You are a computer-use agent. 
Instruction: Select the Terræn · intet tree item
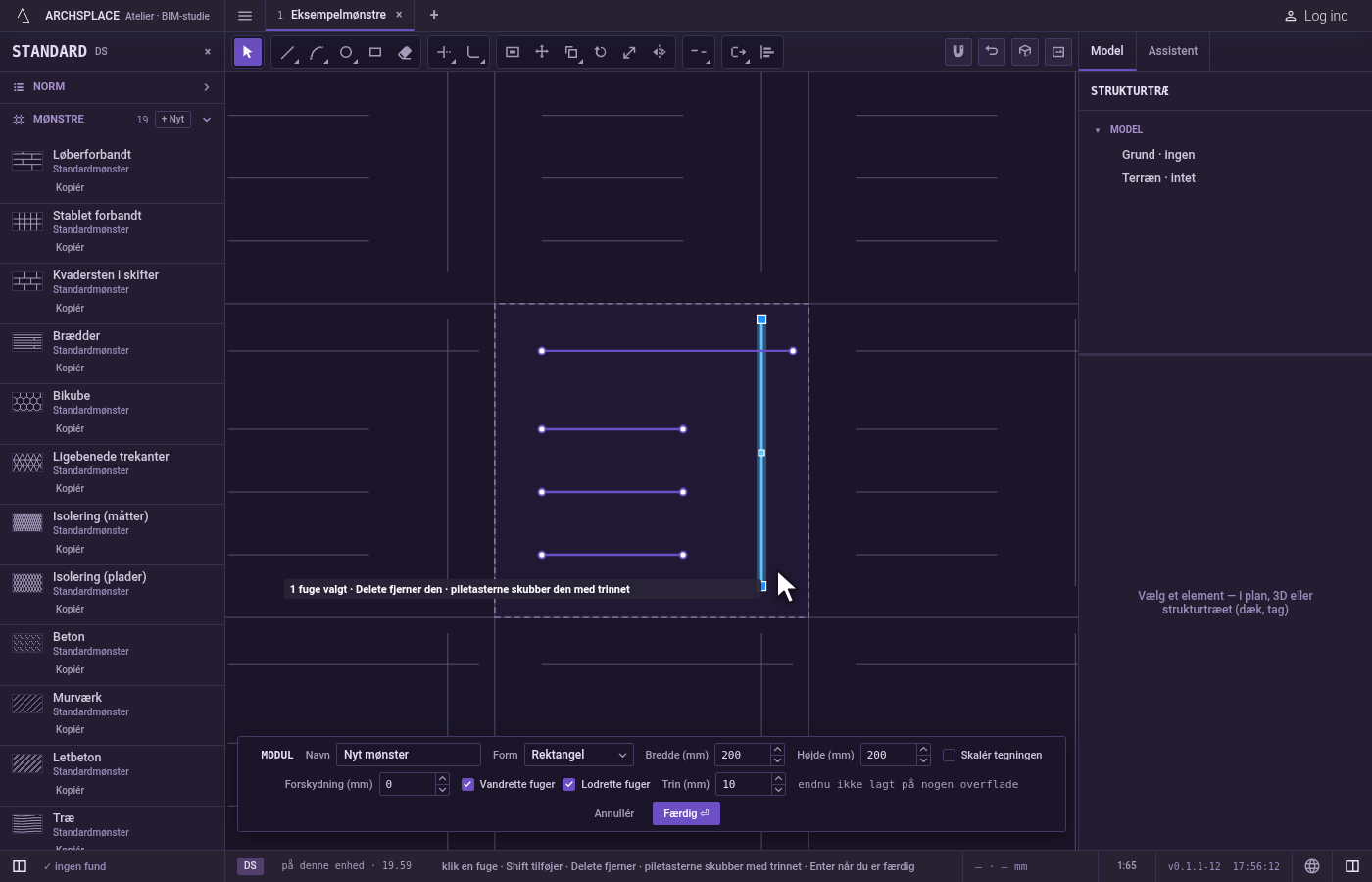click(1158, 178)
